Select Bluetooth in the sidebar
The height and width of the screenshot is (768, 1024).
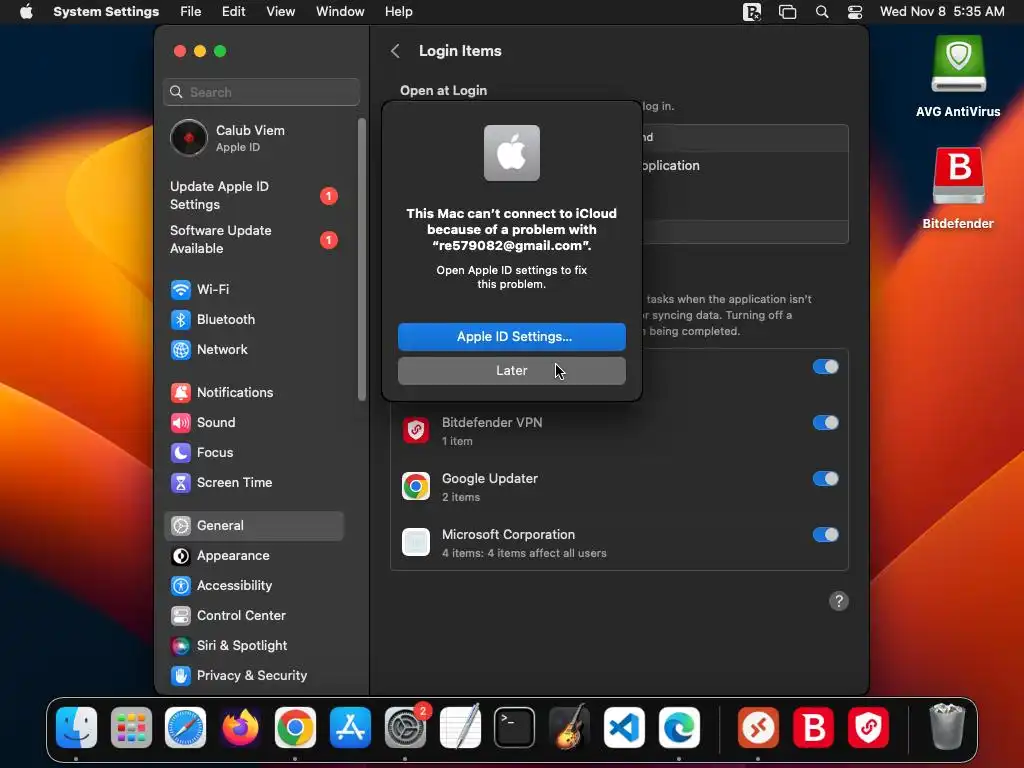pos(253,319)
